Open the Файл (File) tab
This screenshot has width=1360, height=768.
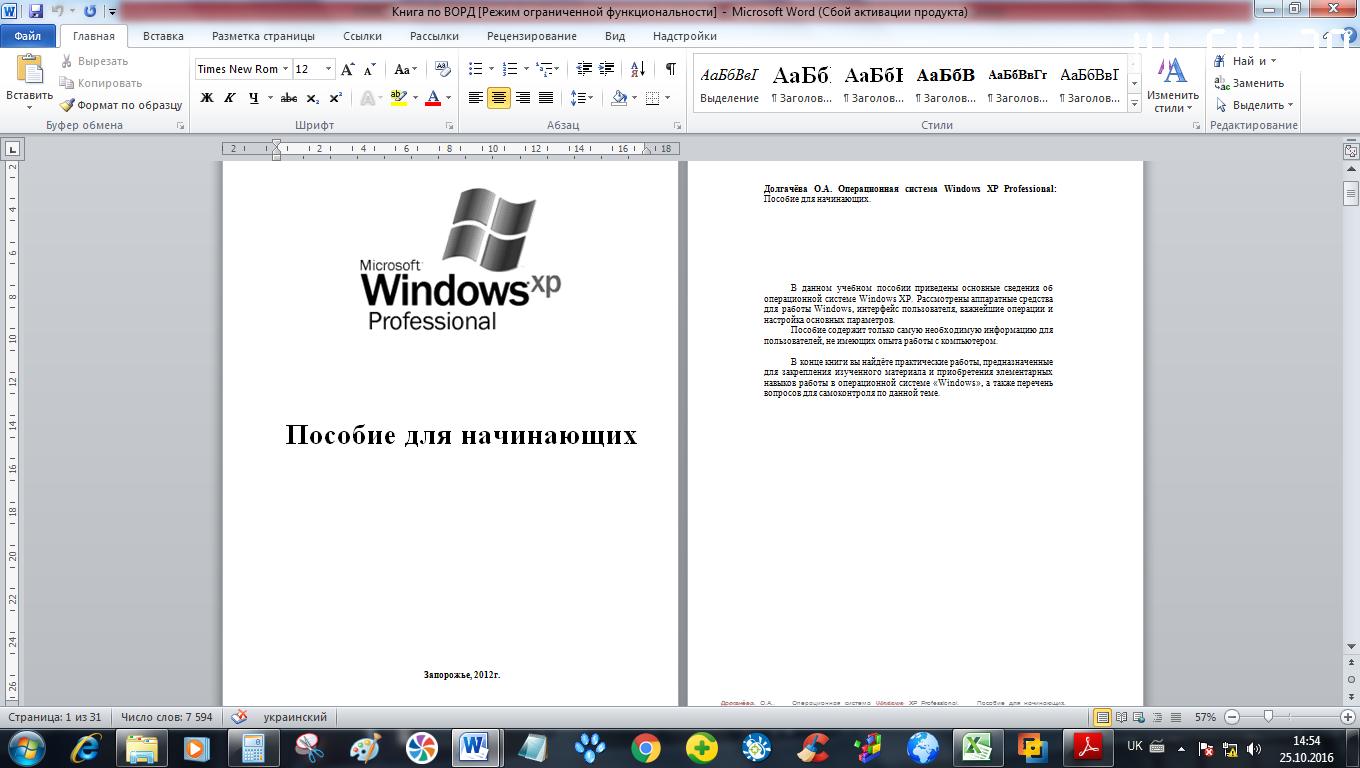pos(28,36)
